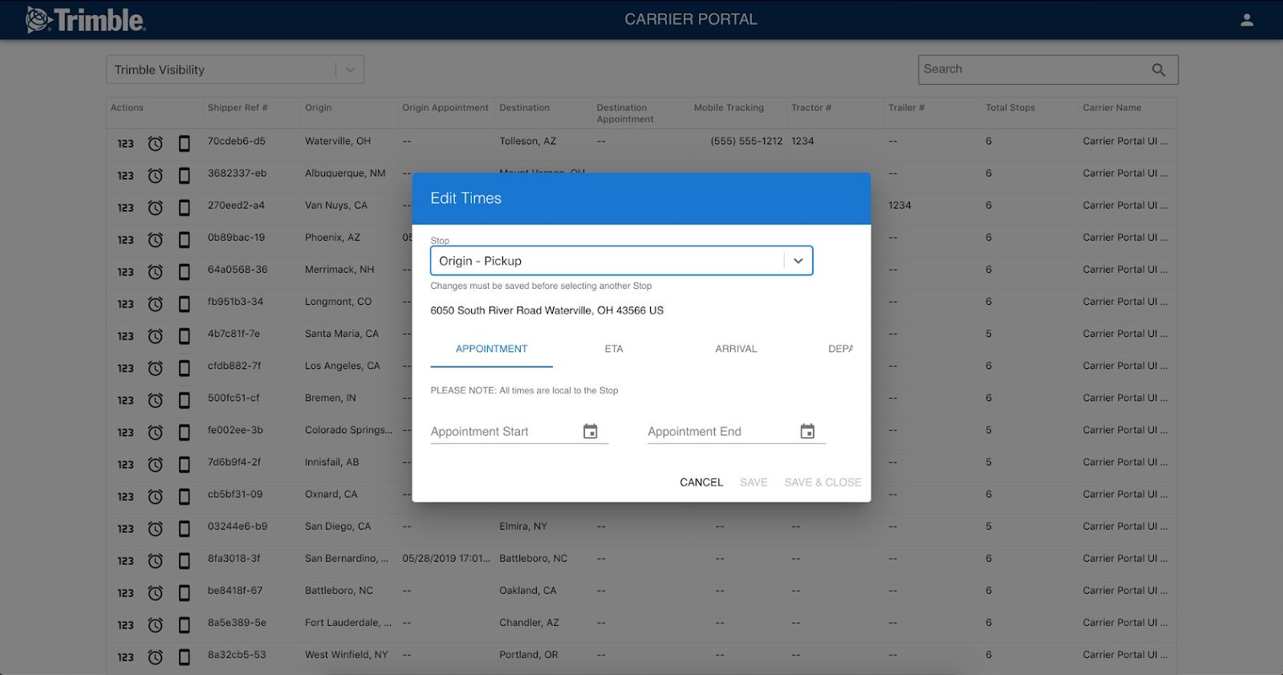Switch to the ETA tab
The width and height of the screenshot is (1283, 675).
[613, 349]
